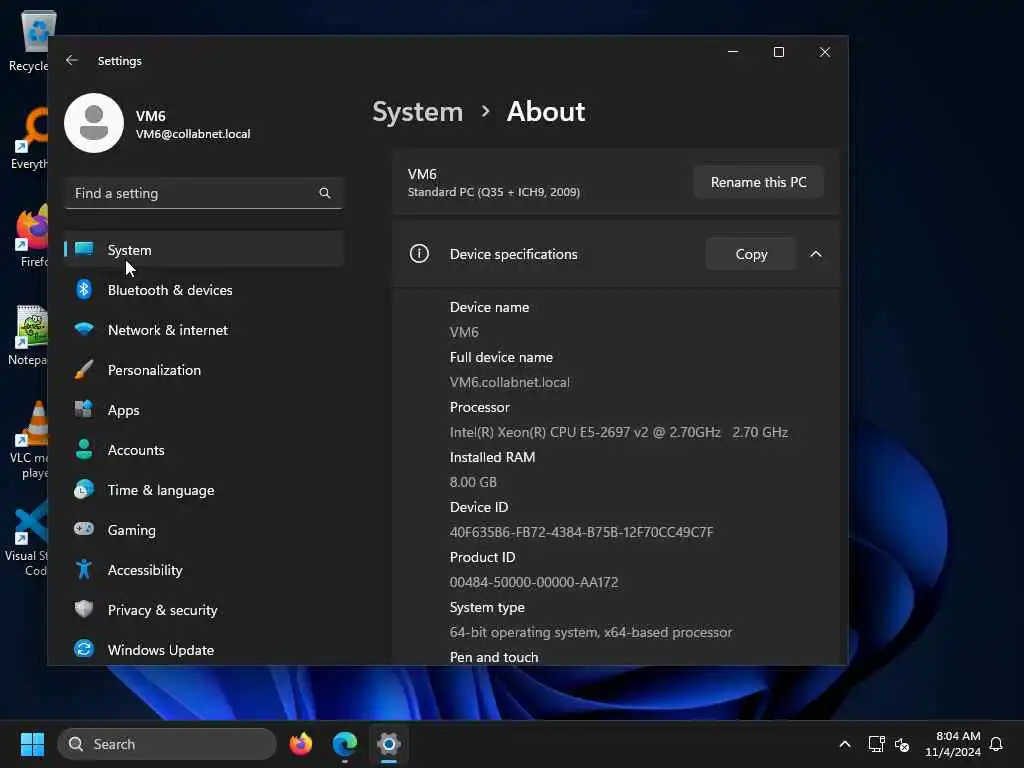Viewport: 1024px width, 768px height.
Task: Open Privacy & security settings
Action: [x=204, y=609]
